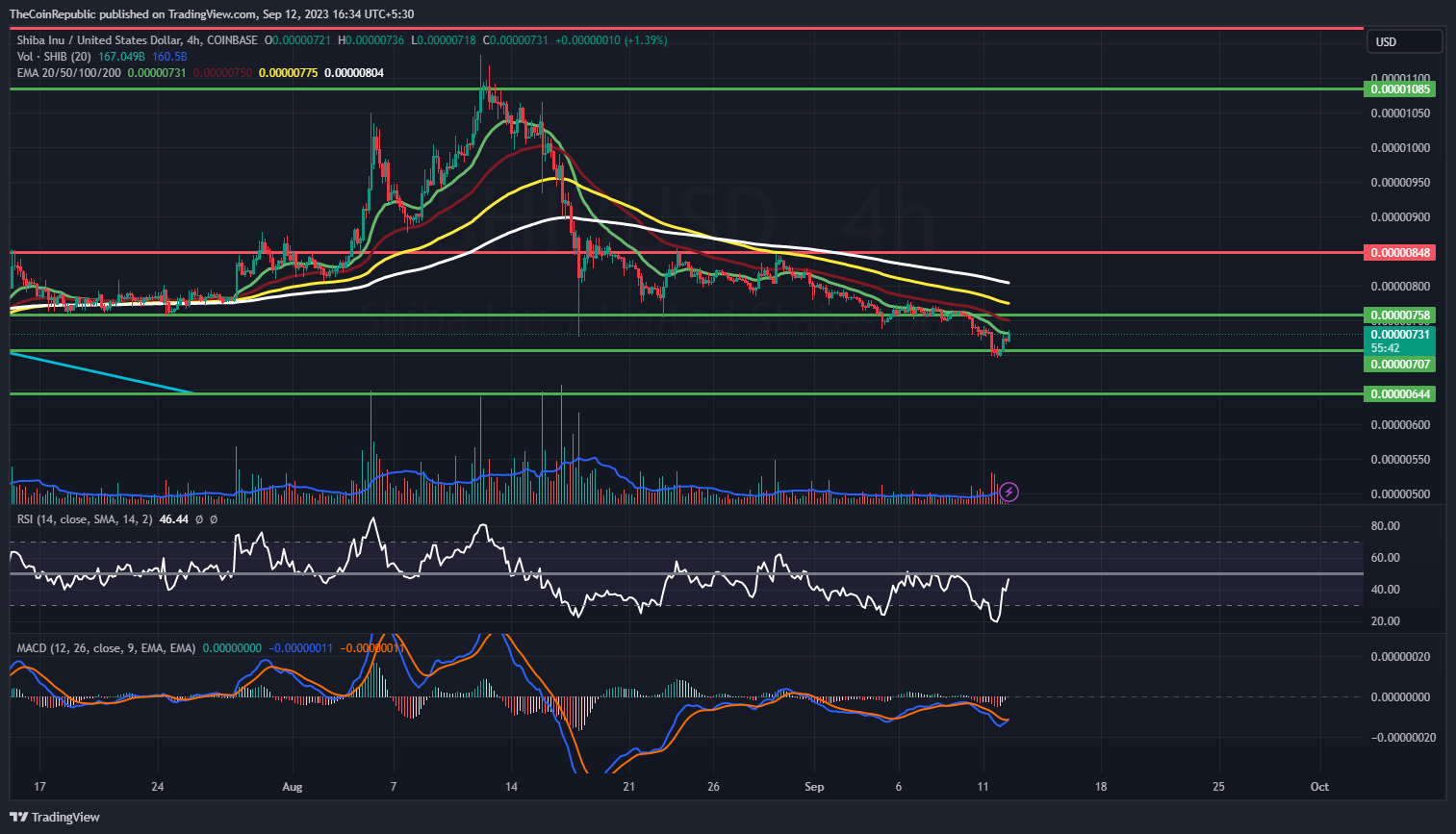Viewport: 1456px width, 834px height.
Task: Click the 0.00001000 price axis level
Action: 1402,148
